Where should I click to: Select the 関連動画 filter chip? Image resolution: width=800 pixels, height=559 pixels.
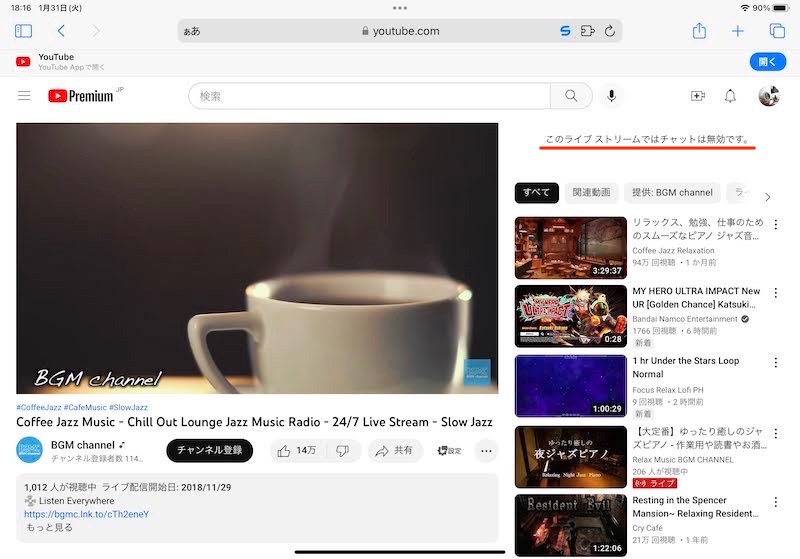pos(592,193)
